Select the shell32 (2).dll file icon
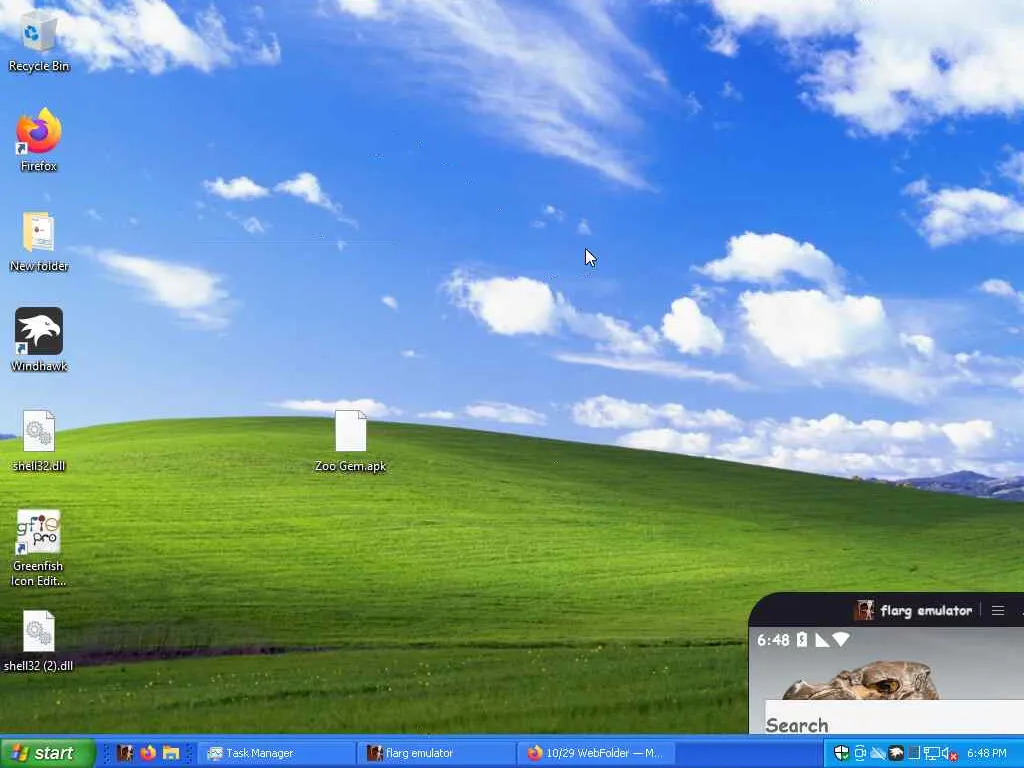 (x=39, y=641)
